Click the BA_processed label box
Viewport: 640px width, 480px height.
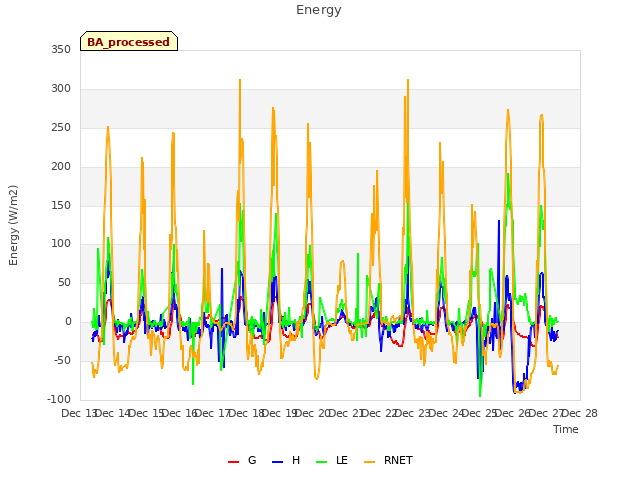click(129, 41)
